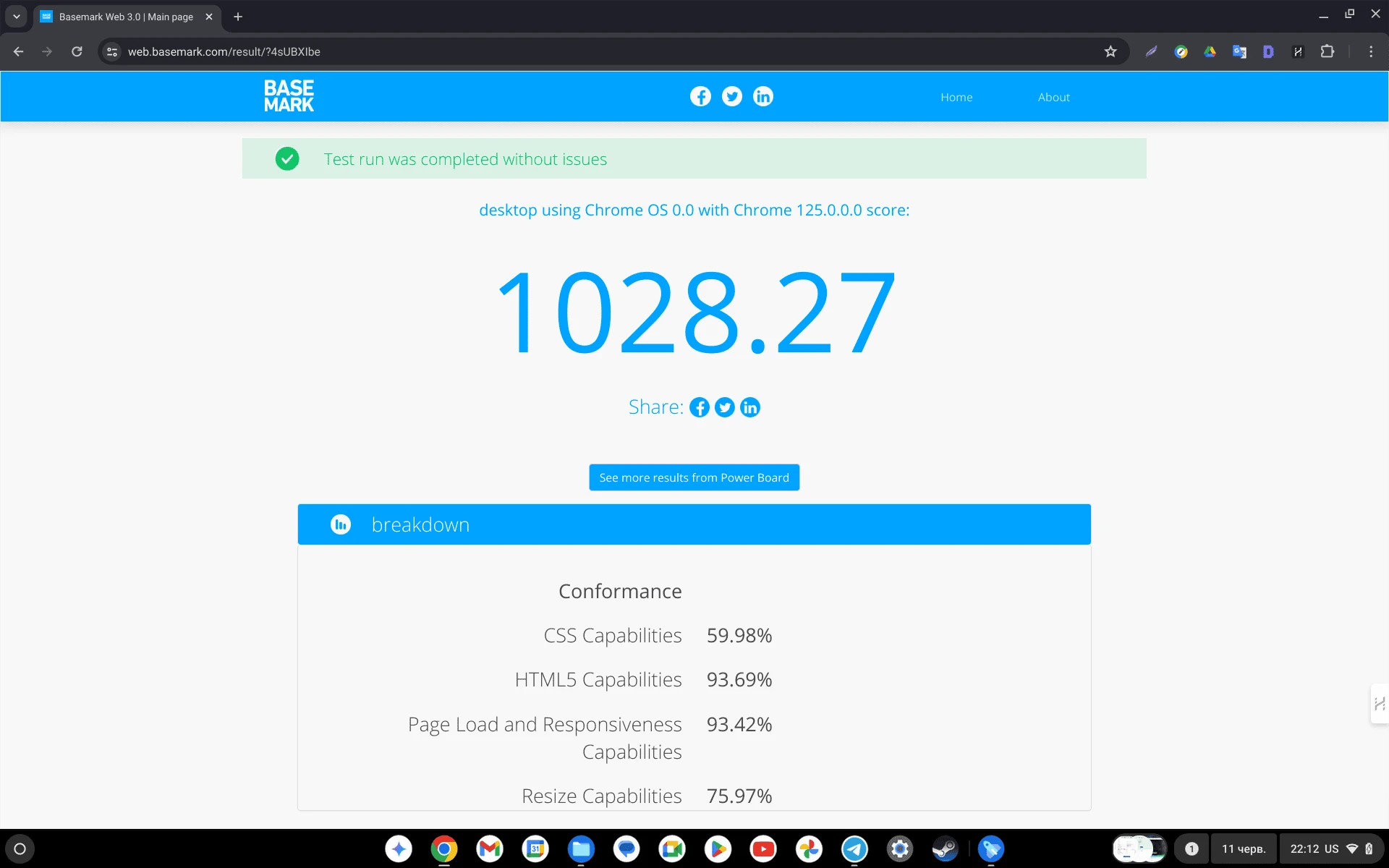
Task: Click See more results from Power Board
Action: point(694,477)
